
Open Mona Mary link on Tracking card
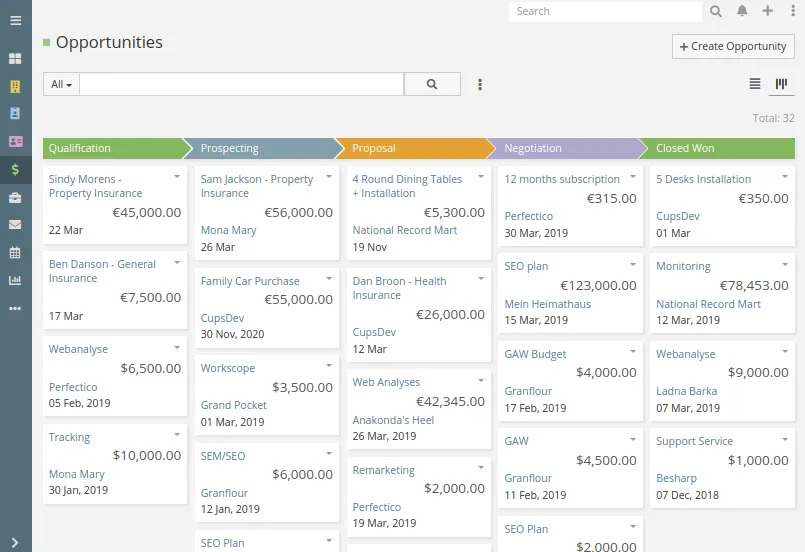76,474
